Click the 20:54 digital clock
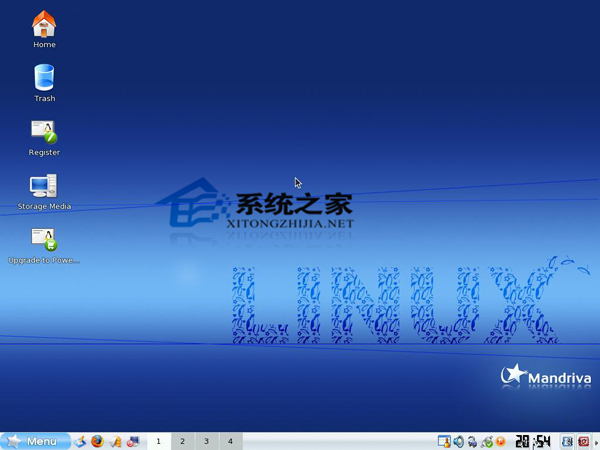 click(533, 441)
